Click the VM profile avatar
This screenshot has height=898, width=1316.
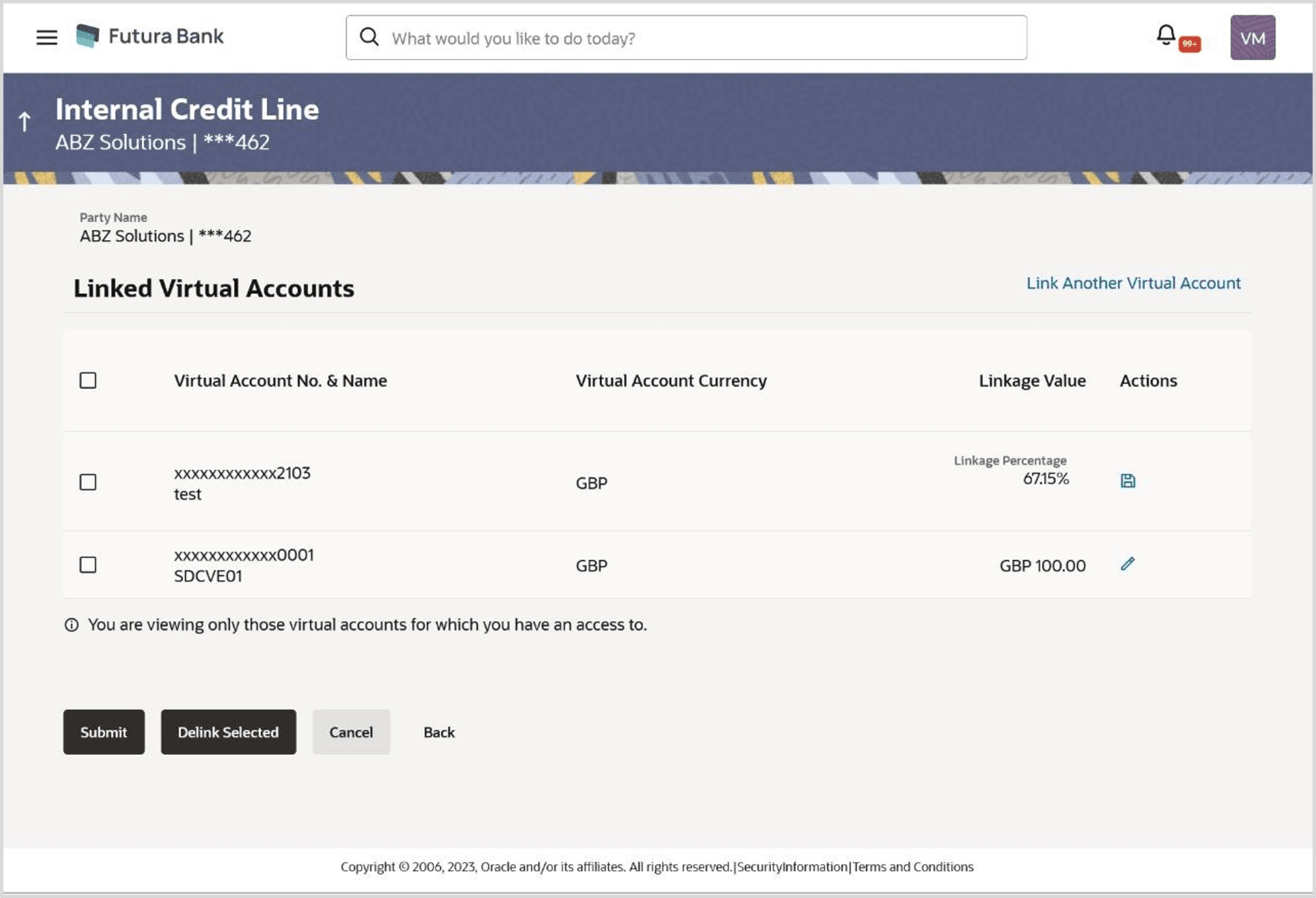pos(1252,38)
